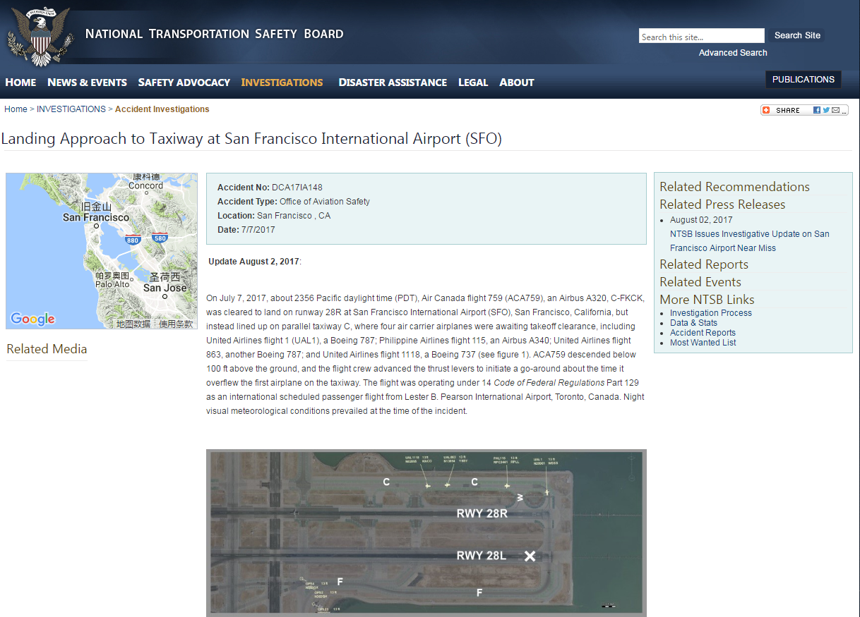The image size is (860, 617).
Task: Click the Concord label on the map
Action: (146, 185)
